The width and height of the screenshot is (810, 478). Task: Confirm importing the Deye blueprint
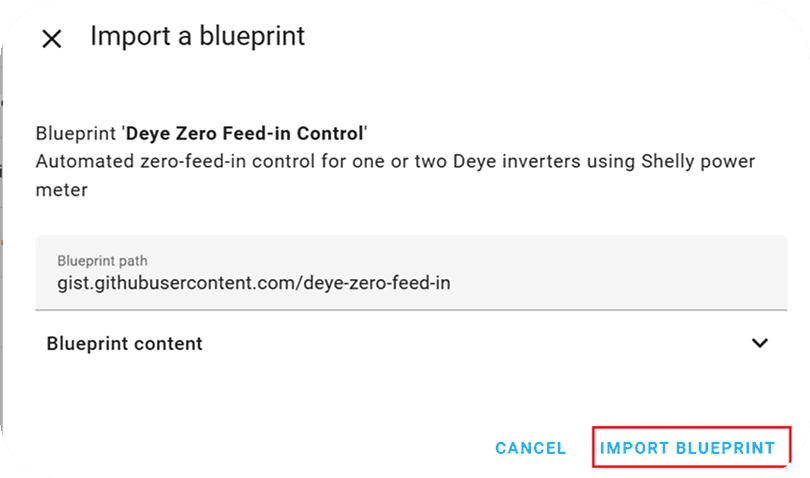(x=688, y=448)
